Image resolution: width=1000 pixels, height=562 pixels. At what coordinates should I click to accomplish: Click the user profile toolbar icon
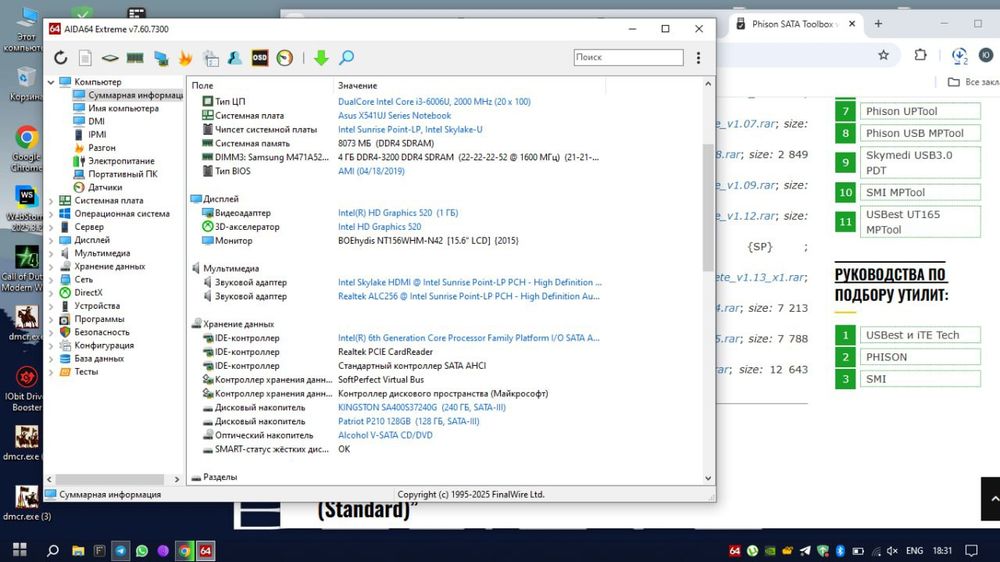coord(235,58)
